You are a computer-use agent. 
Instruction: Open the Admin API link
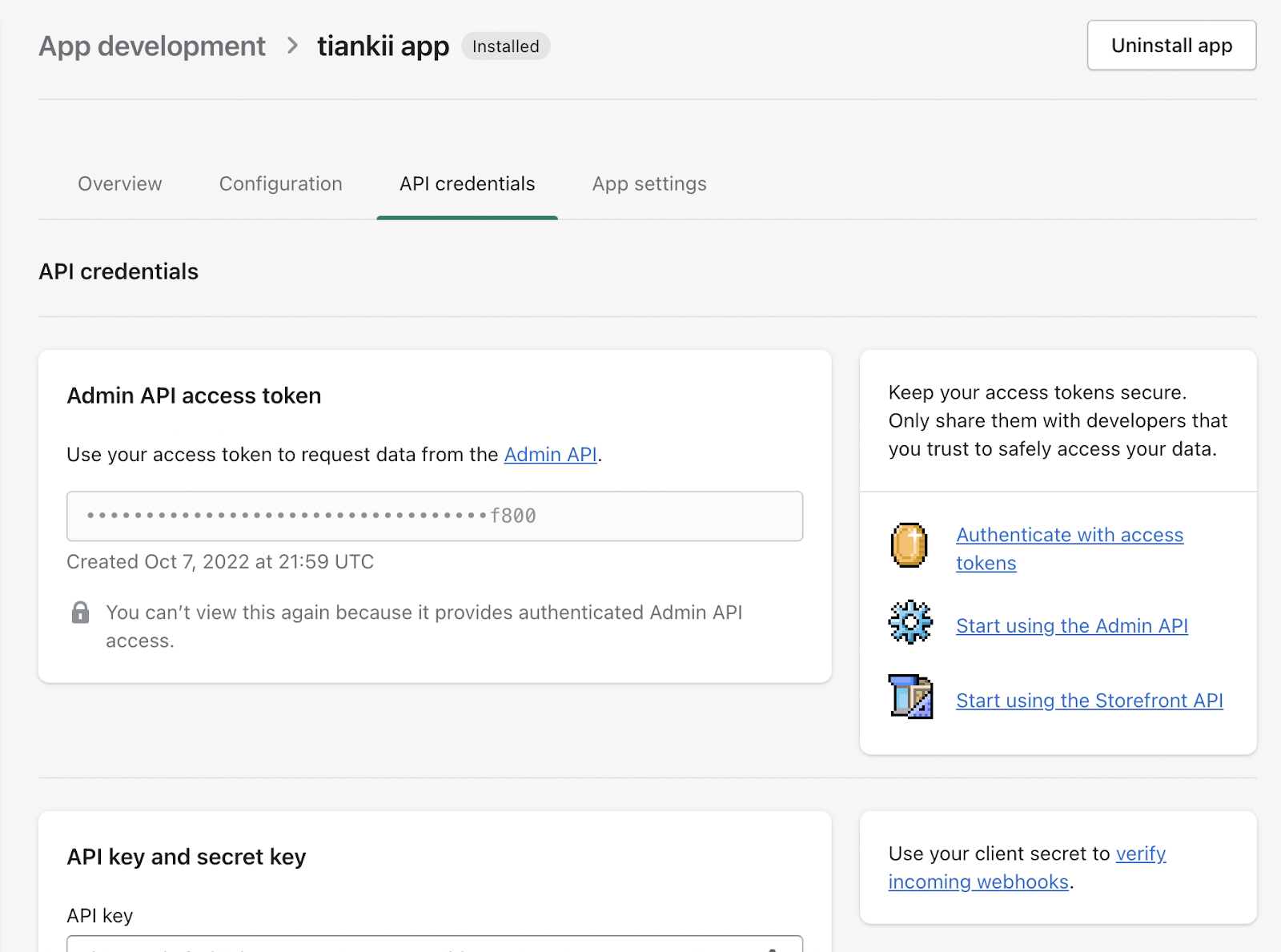pos(551,455)
